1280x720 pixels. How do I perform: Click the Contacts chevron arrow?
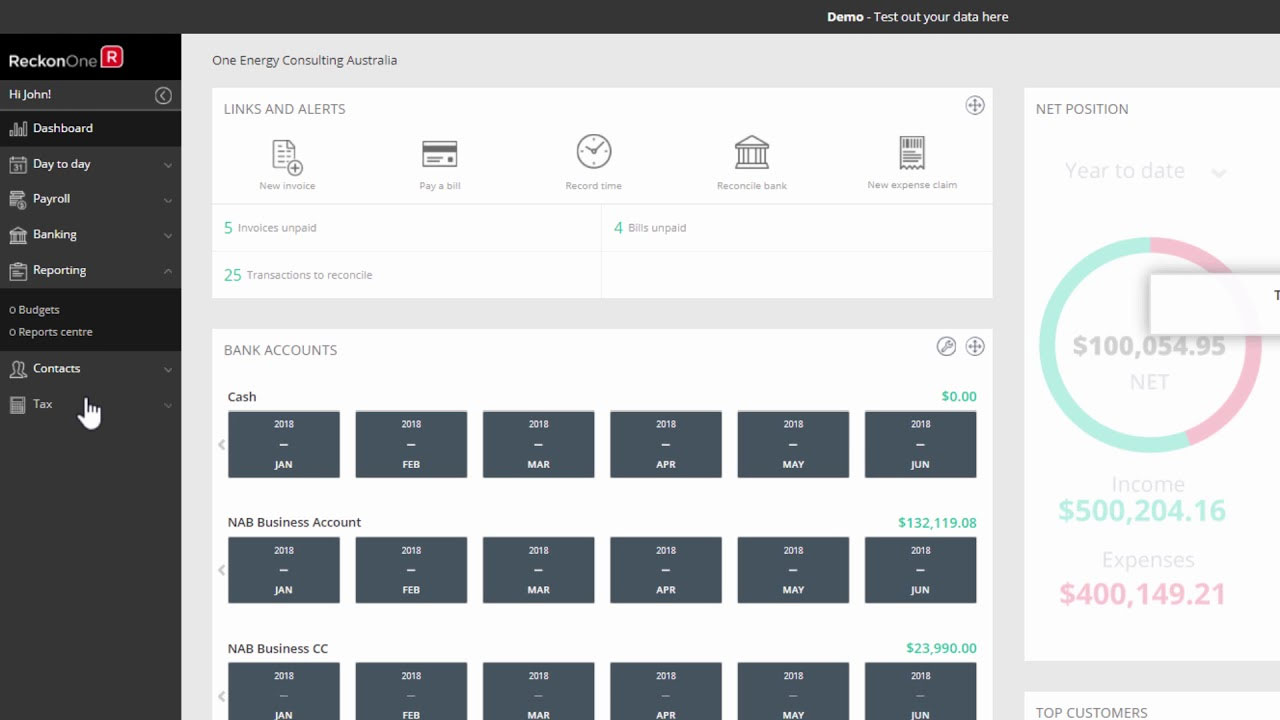point(168,370)
